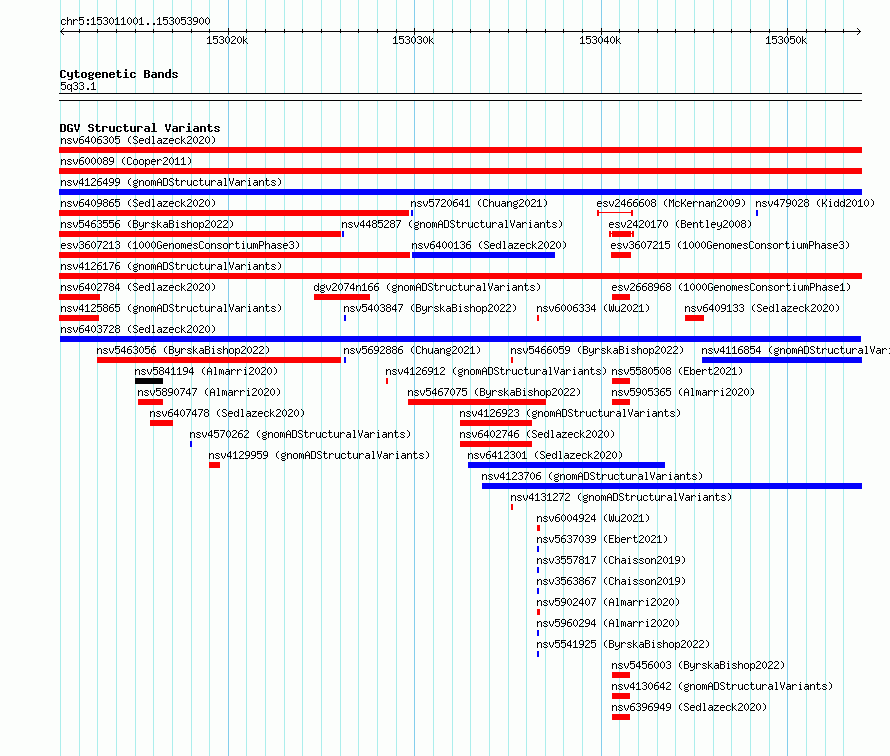The image size is (890, 756).
Task: Click nsv5467075 (ByrskaBishop2022) label
Action: click(494, 392)
